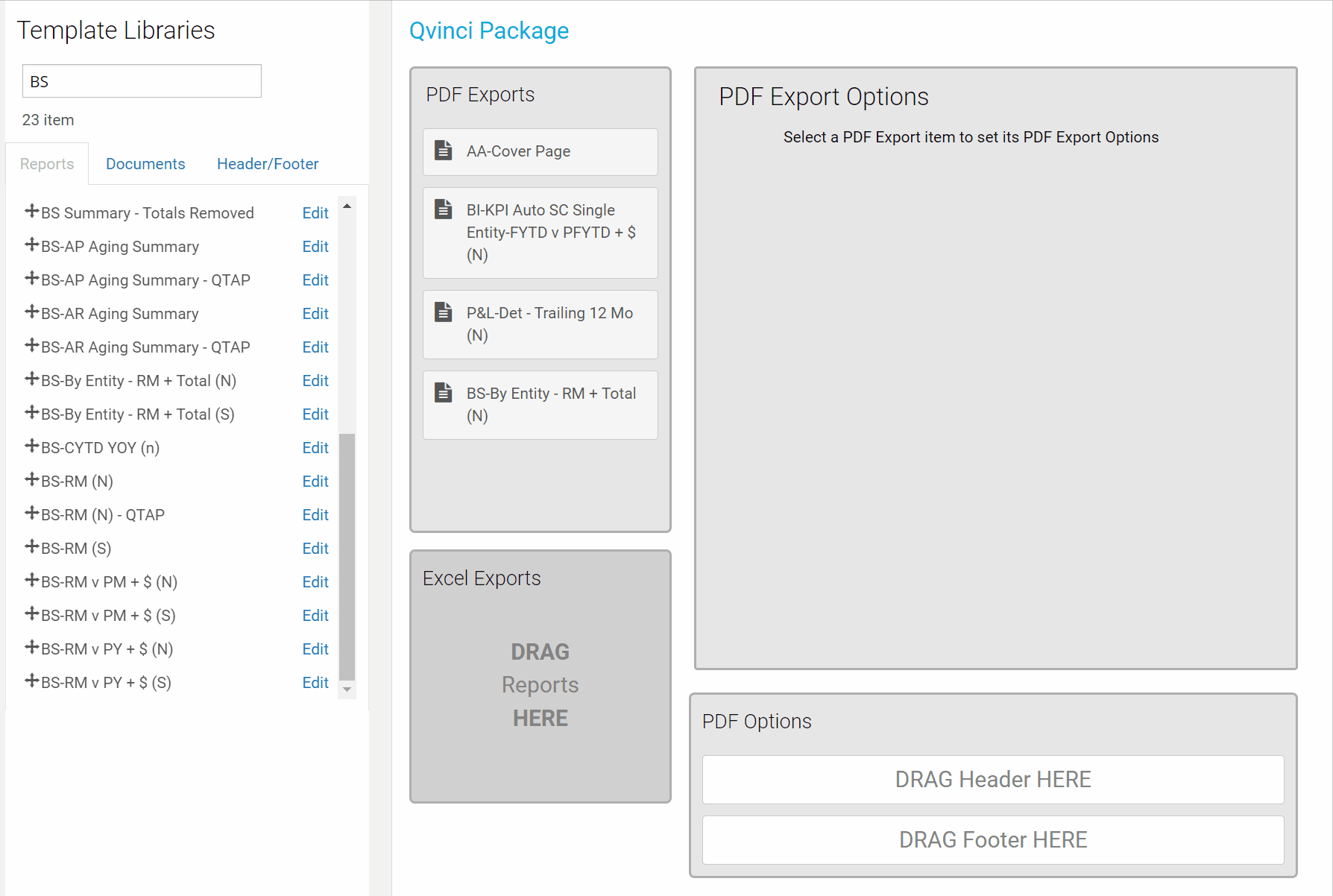
Task: Click the report list scrollbar down arrow
Action: (347, 690)
